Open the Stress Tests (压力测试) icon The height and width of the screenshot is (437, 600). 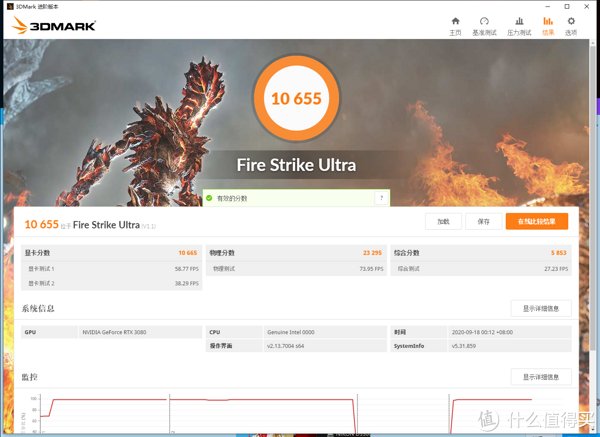tap(519, 26)
